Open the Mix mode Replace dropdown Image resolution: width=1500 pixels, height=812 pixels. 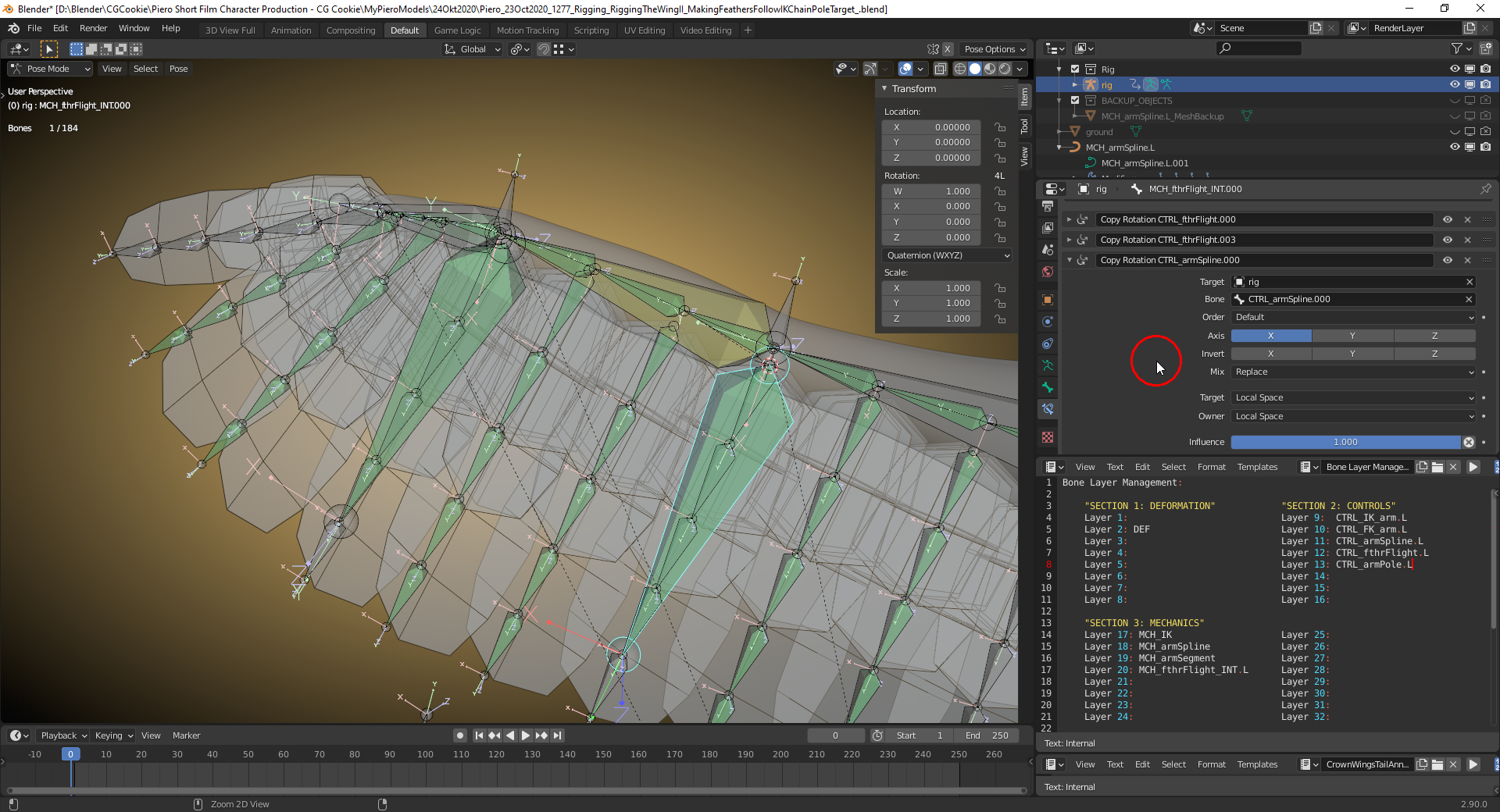tap(1353, 372)
